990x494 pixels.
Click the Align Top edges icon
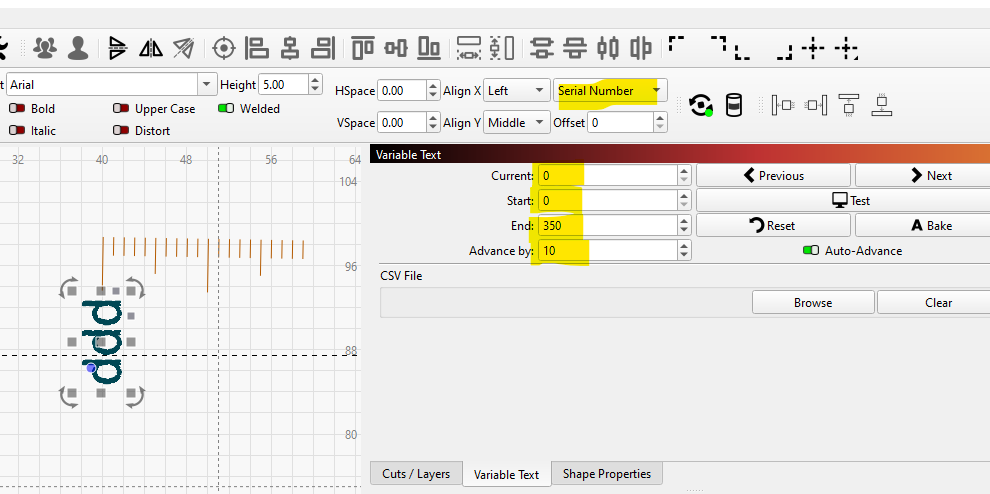362,47
